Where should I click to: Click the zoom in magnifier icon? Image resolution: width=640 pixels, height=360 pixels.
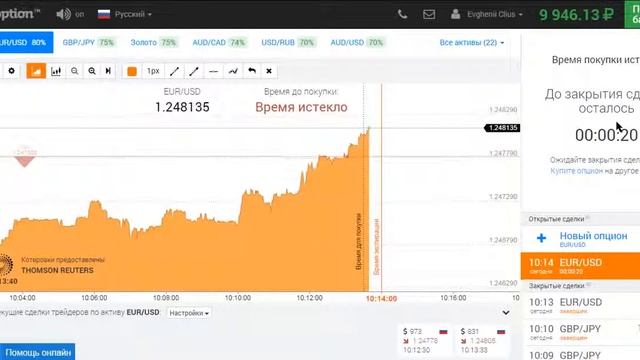[x=92, y=71]
